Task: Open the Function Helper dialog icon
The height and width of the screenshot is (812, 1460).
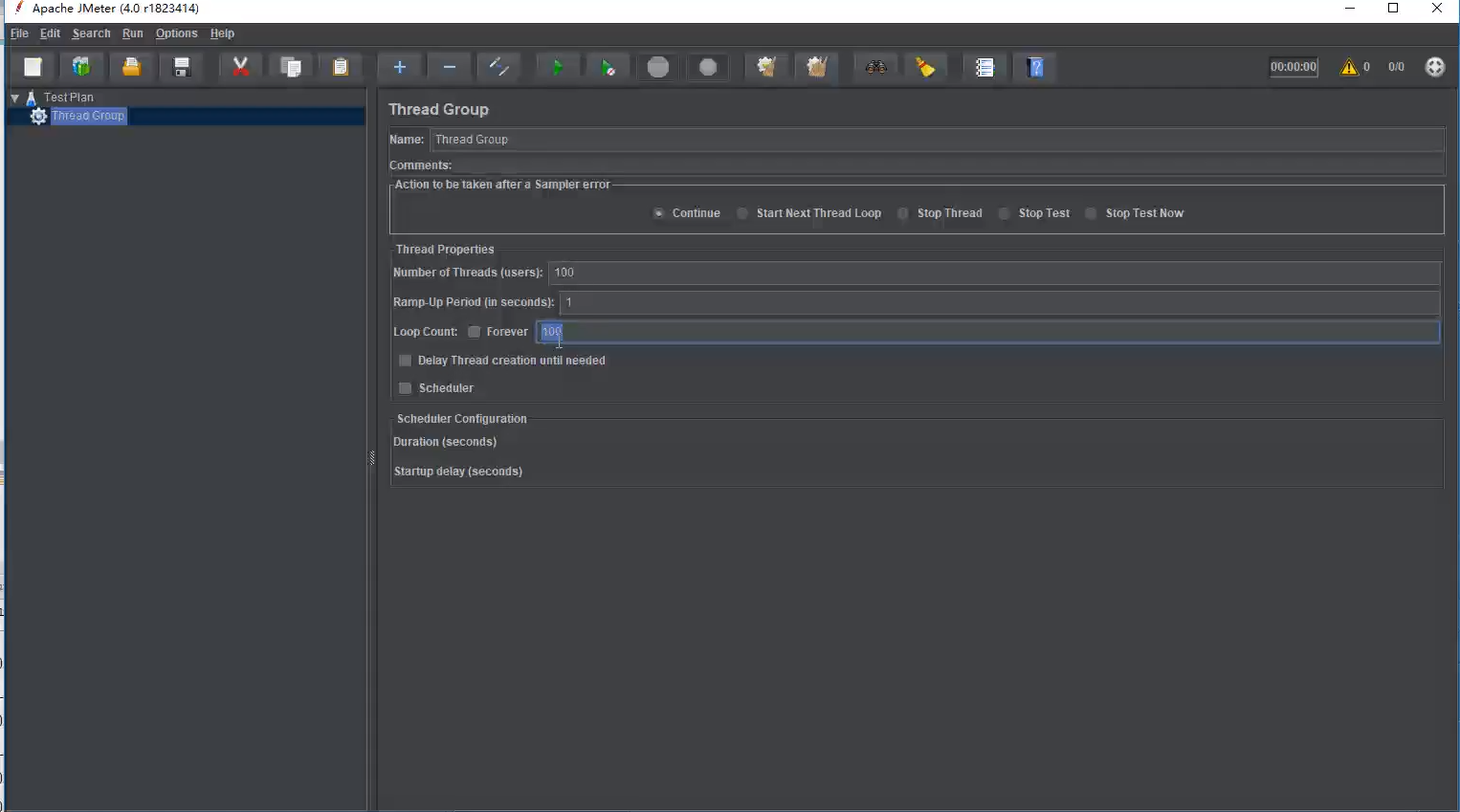Action: pyautogui.click(x=984, y=67)
